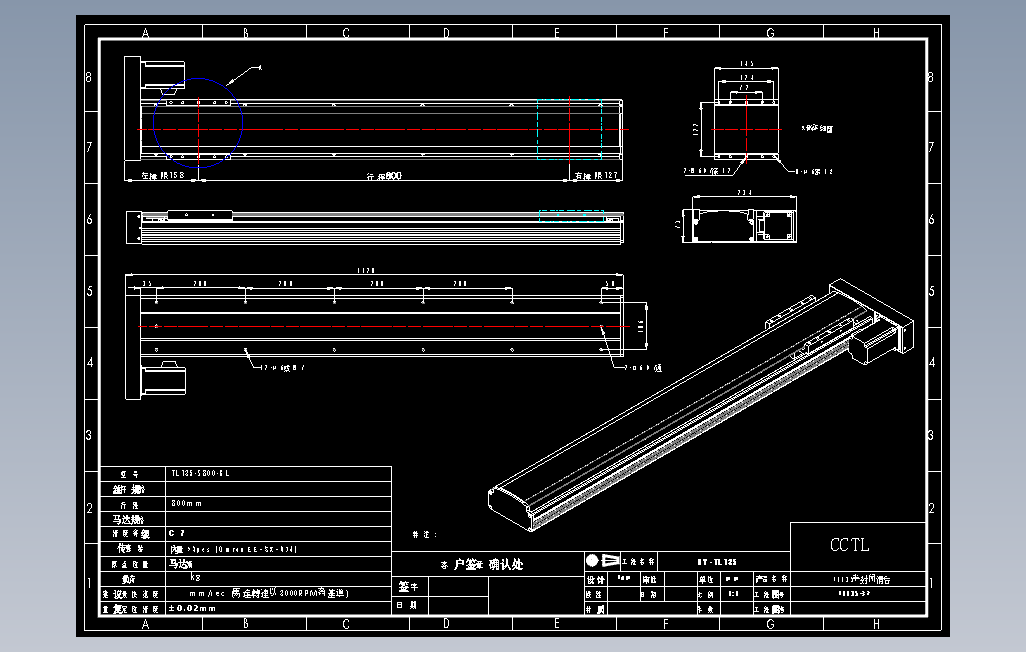Select the cyan dashed rectangle in the side view
Image resolution: width=1026 pixels, height=652 pixels.
[x=571, y=216]
